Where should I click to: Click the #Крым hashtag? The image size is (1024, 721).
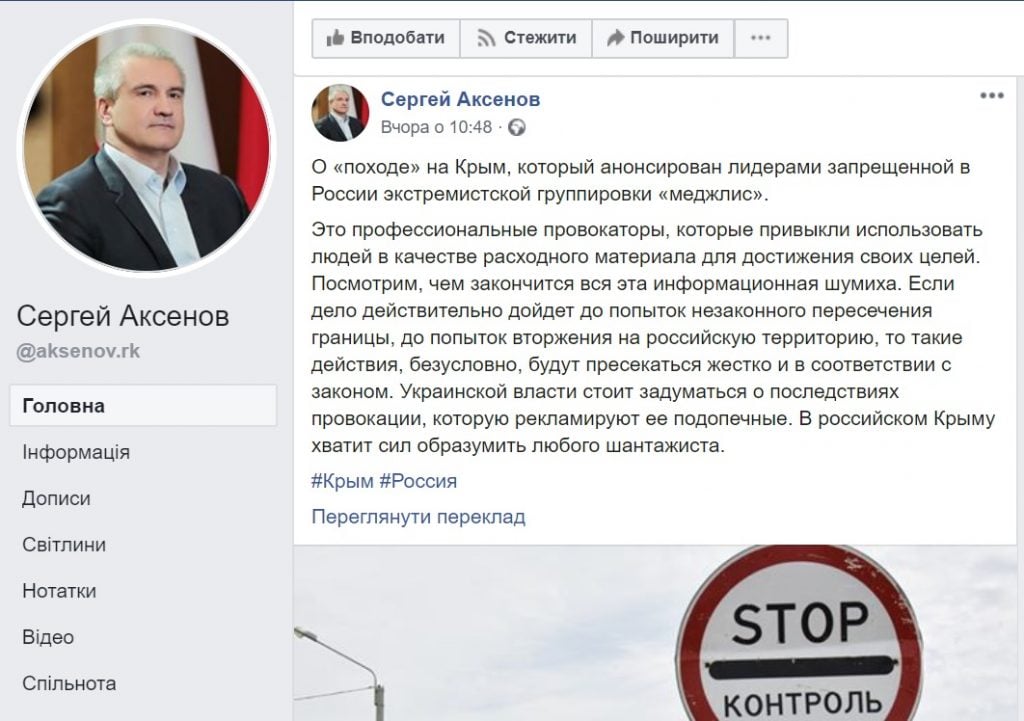tap(342, 481)
